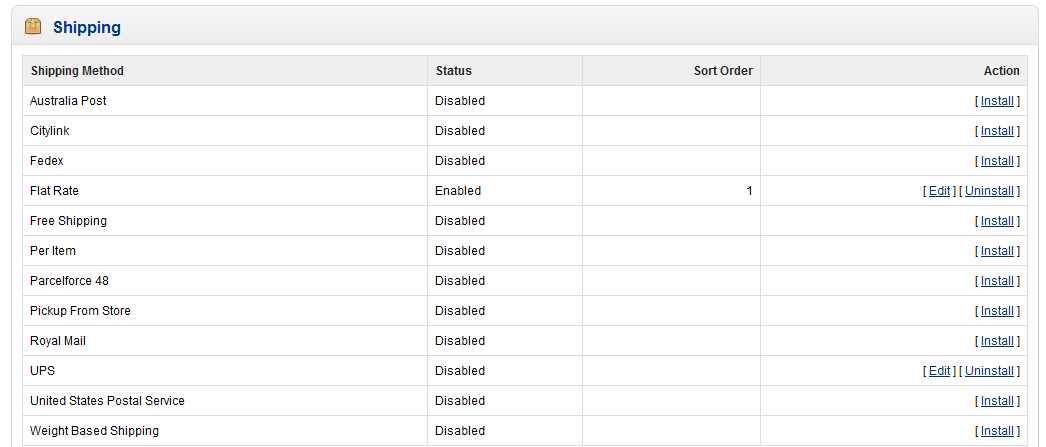The image size is (1046, 447).
Task: Install Weight Based Shipping method
Action: click(997, 431)
